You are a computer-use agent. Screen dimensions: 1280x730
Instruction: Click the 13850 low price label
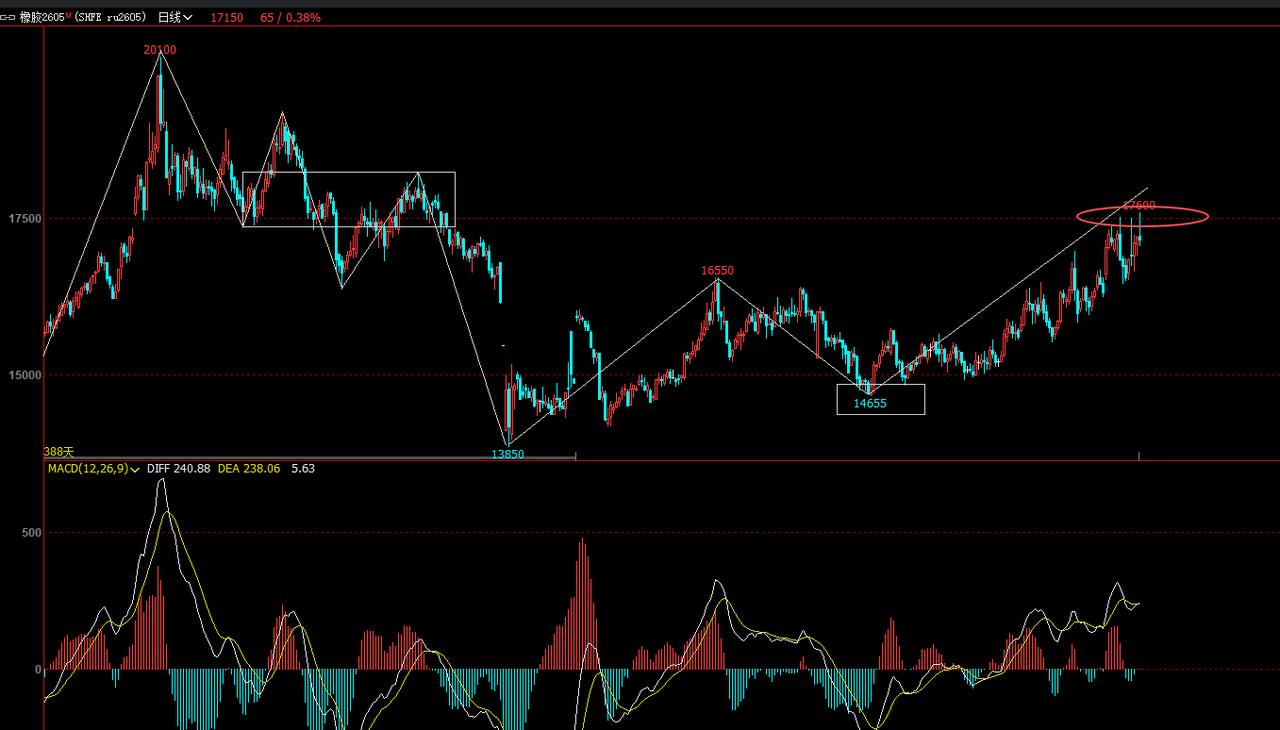pos(507,454)
